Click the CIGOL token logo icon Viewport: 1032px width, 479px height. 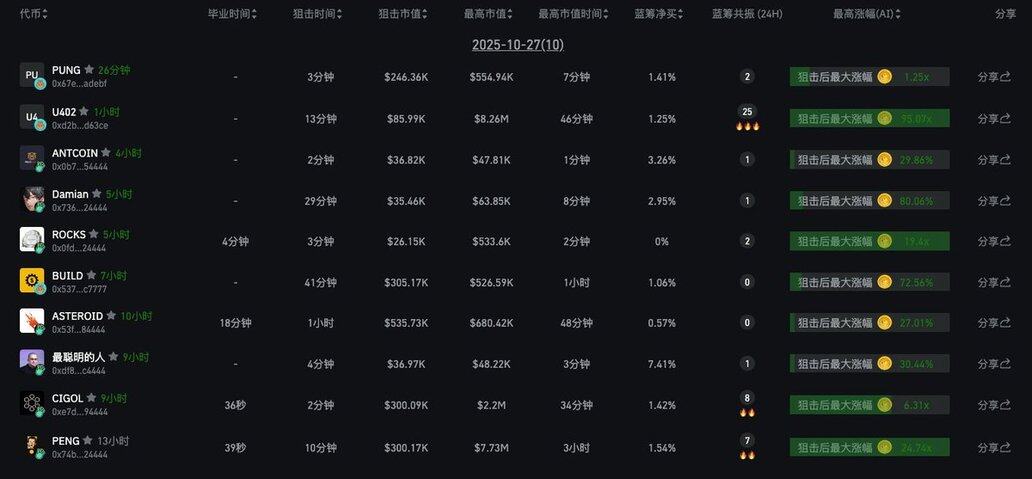coord(32,403)
